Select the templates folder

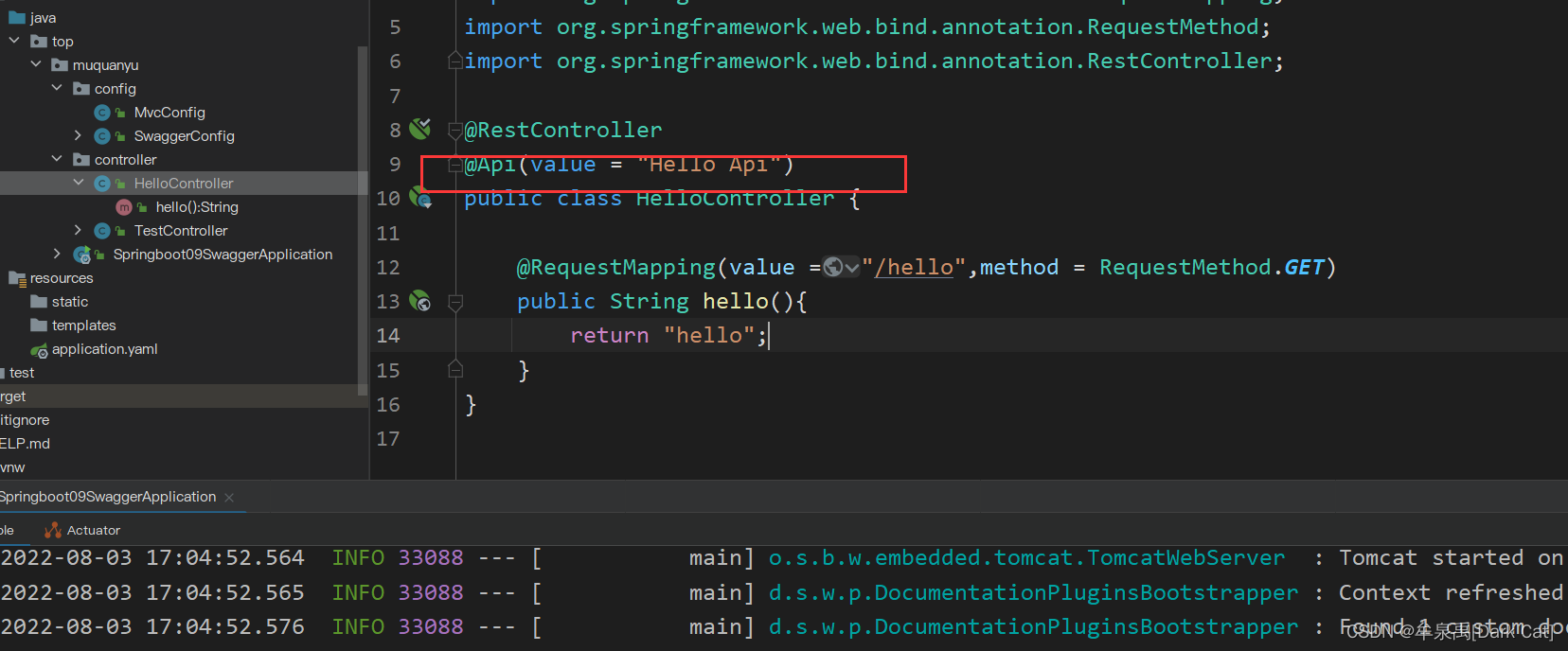click(x=83, y=325)
